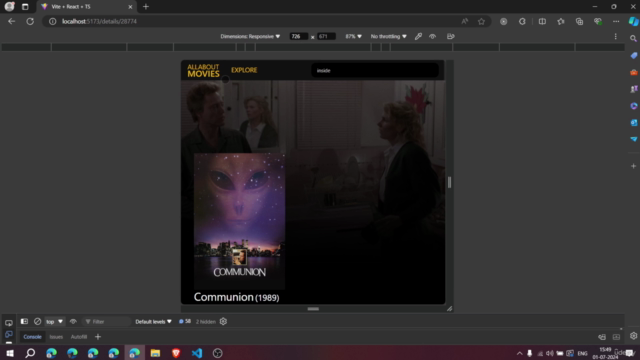Image resolution: width=640 pixels, height=360 pixels.
Task: Click the DevTools feedback icon
Action: click(x=602, y=337)
